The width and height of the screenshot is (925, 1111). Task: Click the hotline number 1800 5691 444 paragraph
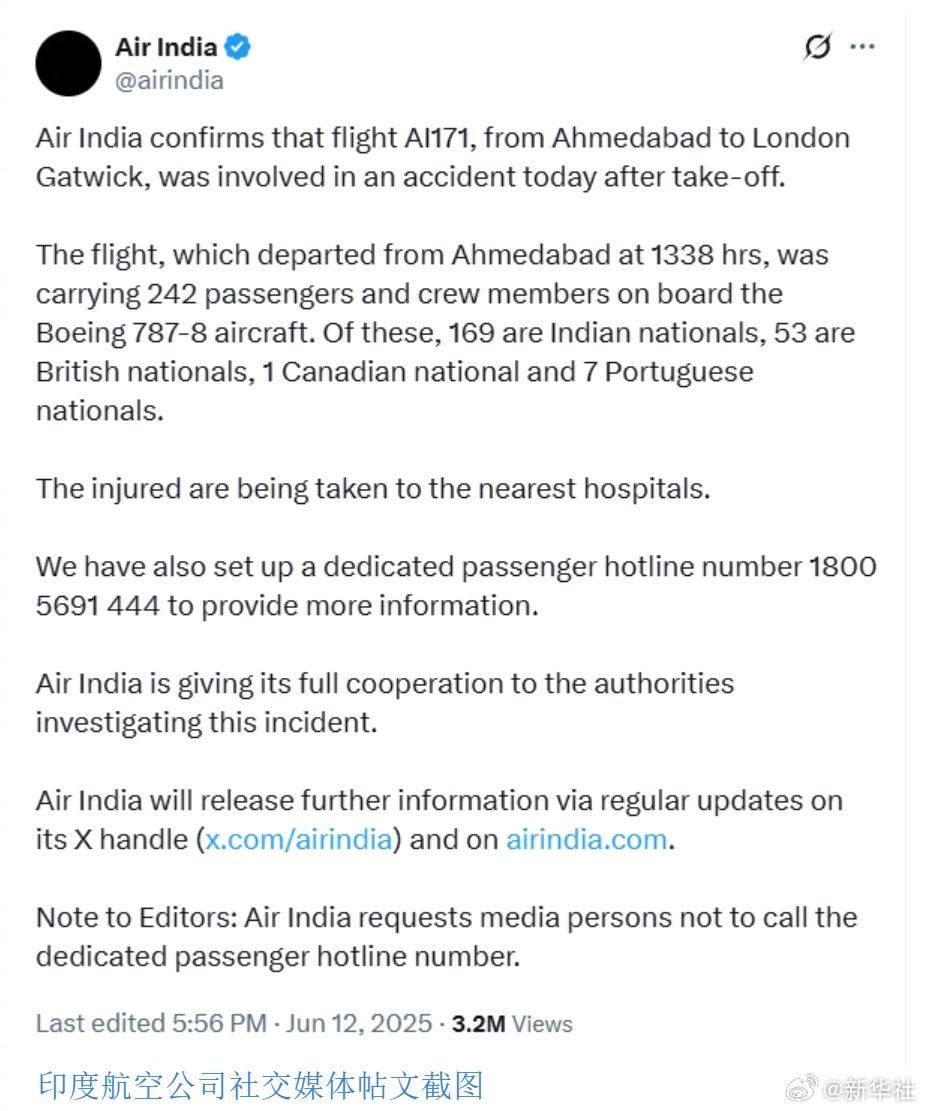point(456,586)
